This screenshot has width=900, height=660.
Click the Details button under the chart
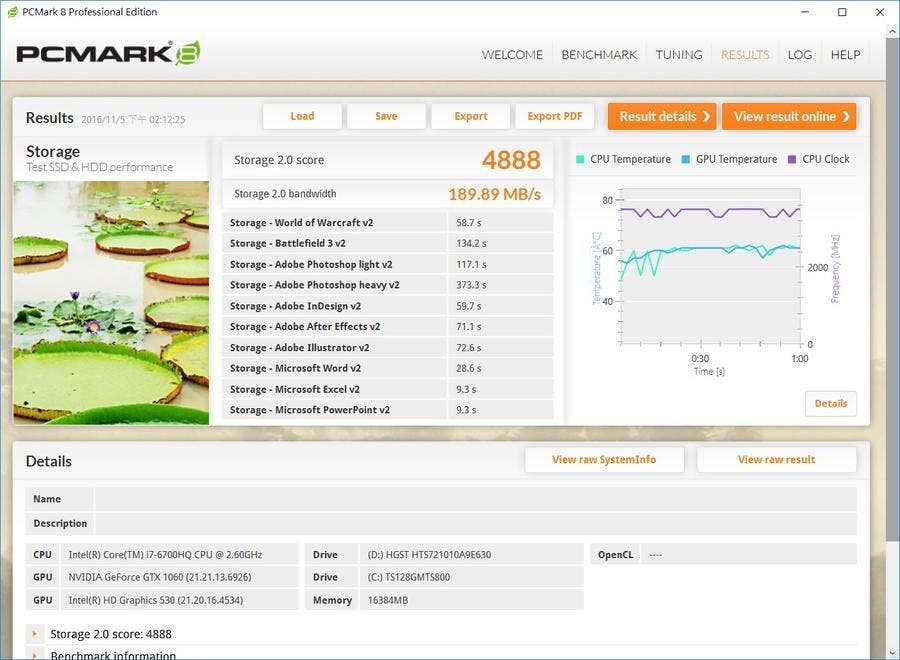[x=831, y=403]
